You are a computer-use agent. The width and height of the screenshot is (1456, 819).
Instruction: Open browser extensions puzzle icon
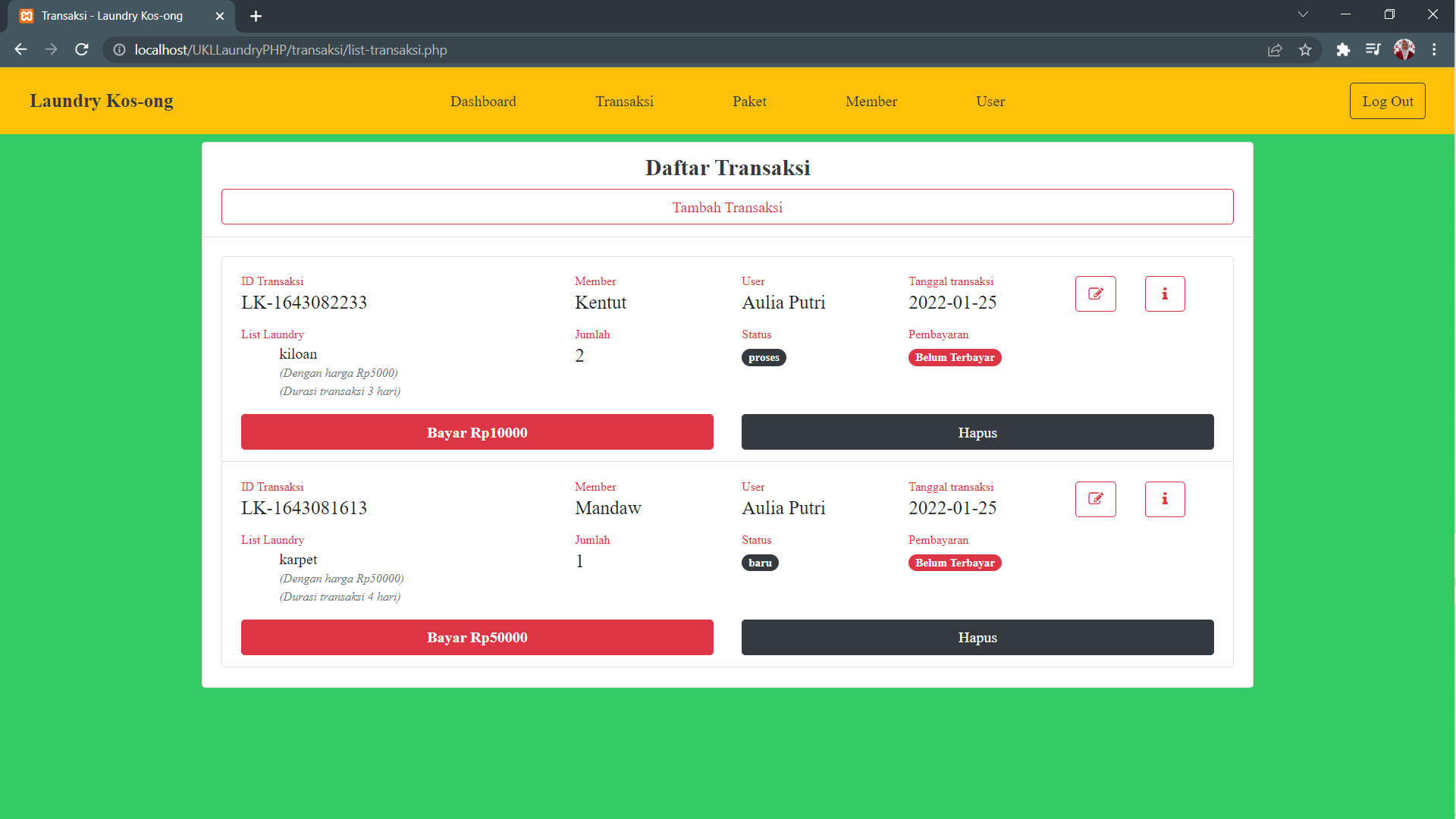coord(1343,50)
